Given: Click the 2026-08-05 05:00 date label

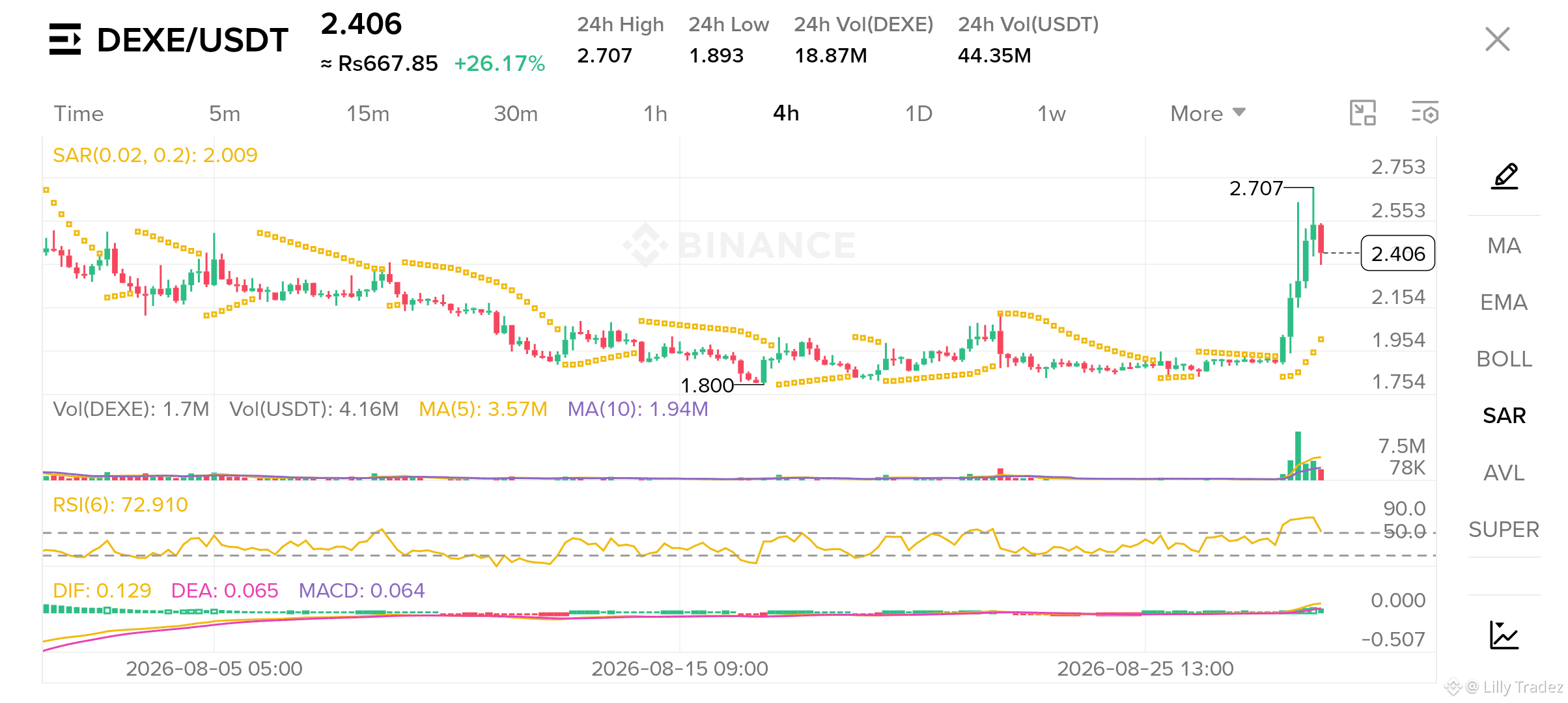Looking at the screenshot, I should (x=214, y=669).
